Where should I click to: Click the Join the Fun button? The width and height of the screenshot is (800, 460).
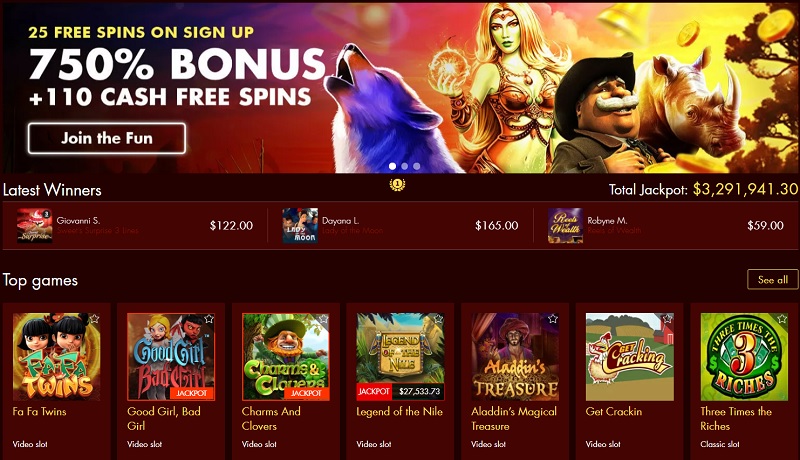(107, 138)
